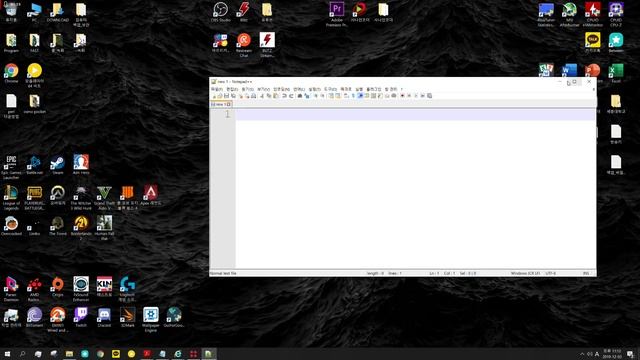Click 'Windows (CR LF)' in status bar
The image size is (640, 360).
[525, 273]
